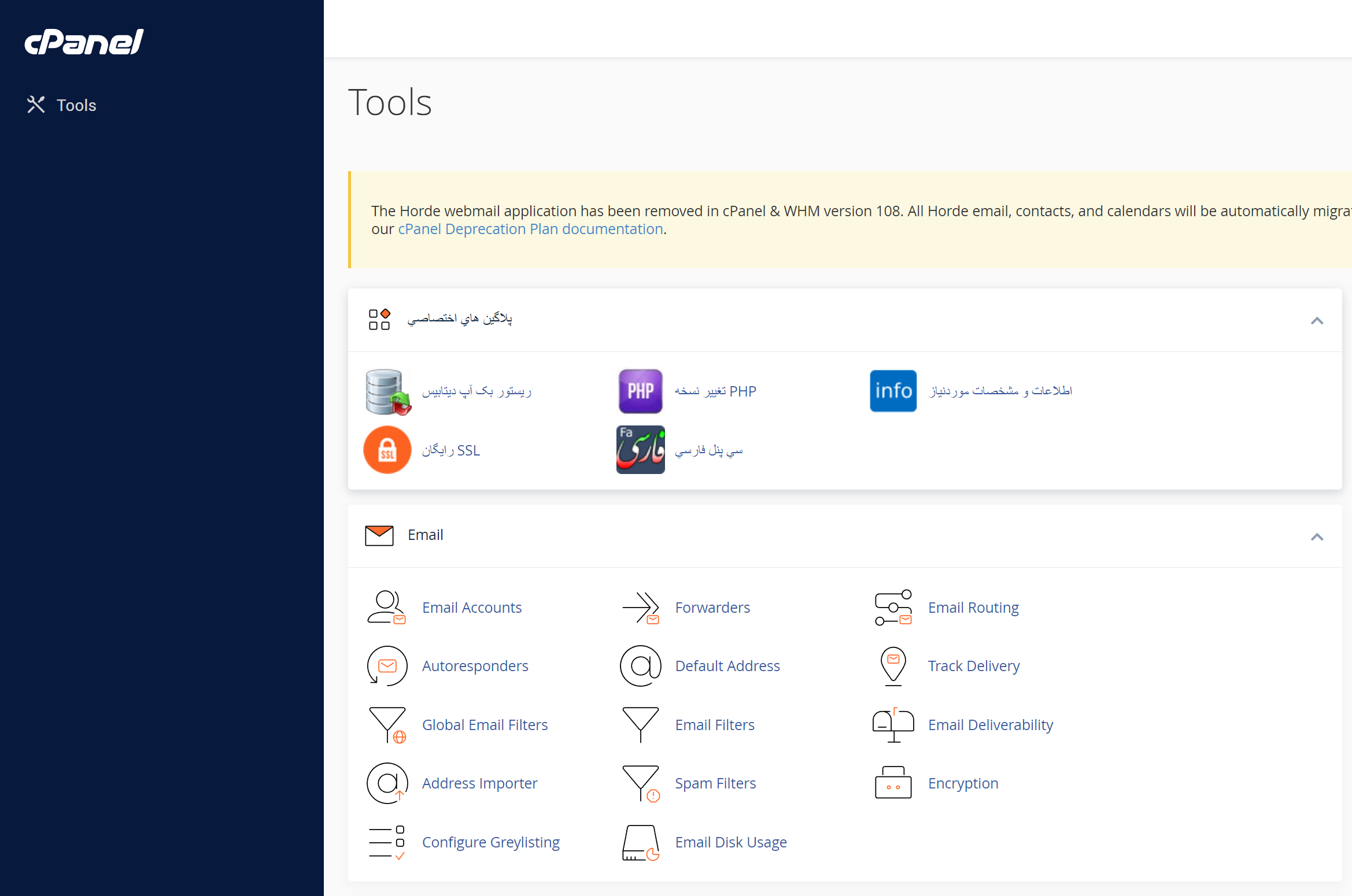
Task: Open Encryption
Action: (963, 783)
